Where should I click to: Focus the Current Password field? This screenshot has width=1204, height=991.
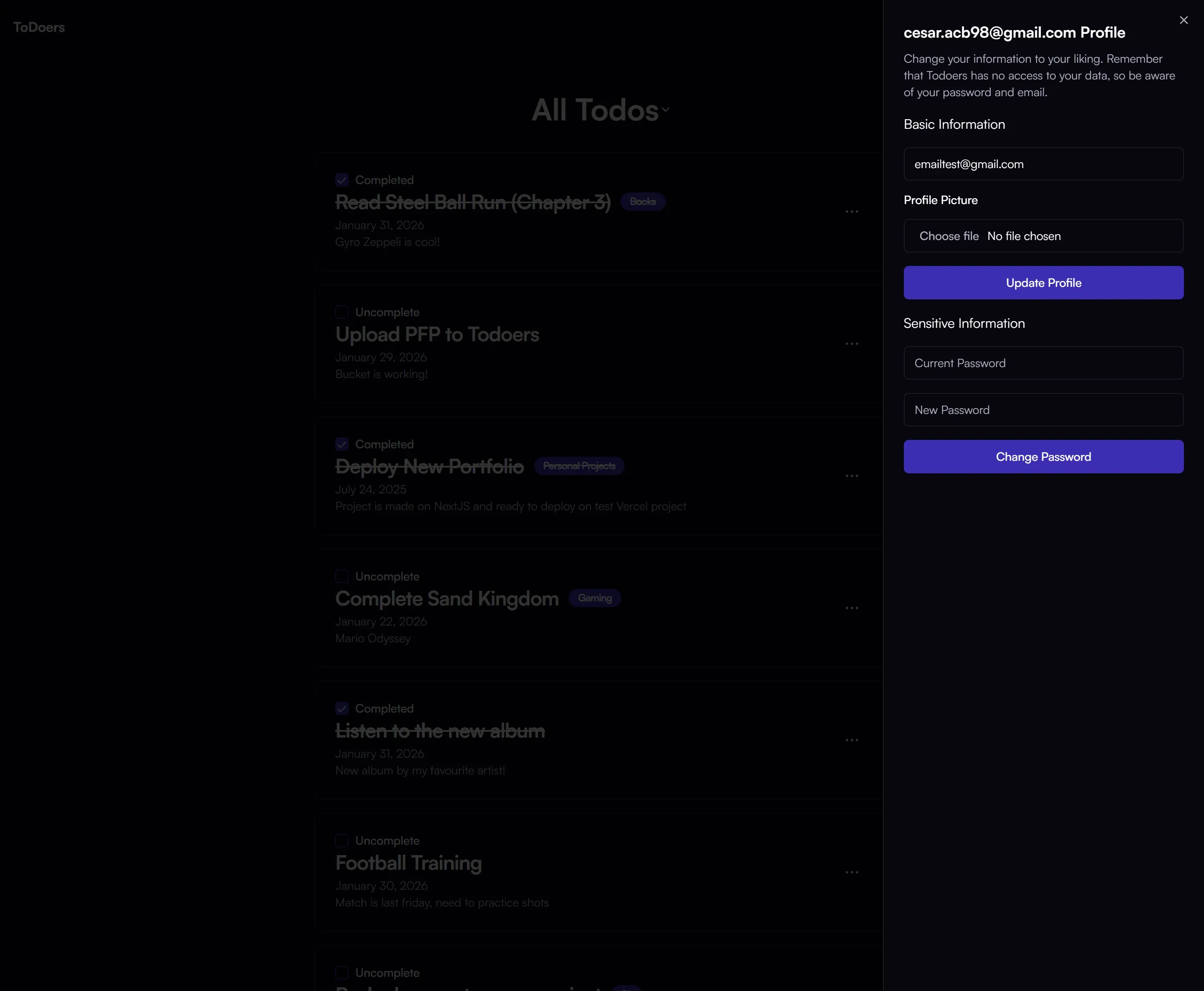point(1043,363)
